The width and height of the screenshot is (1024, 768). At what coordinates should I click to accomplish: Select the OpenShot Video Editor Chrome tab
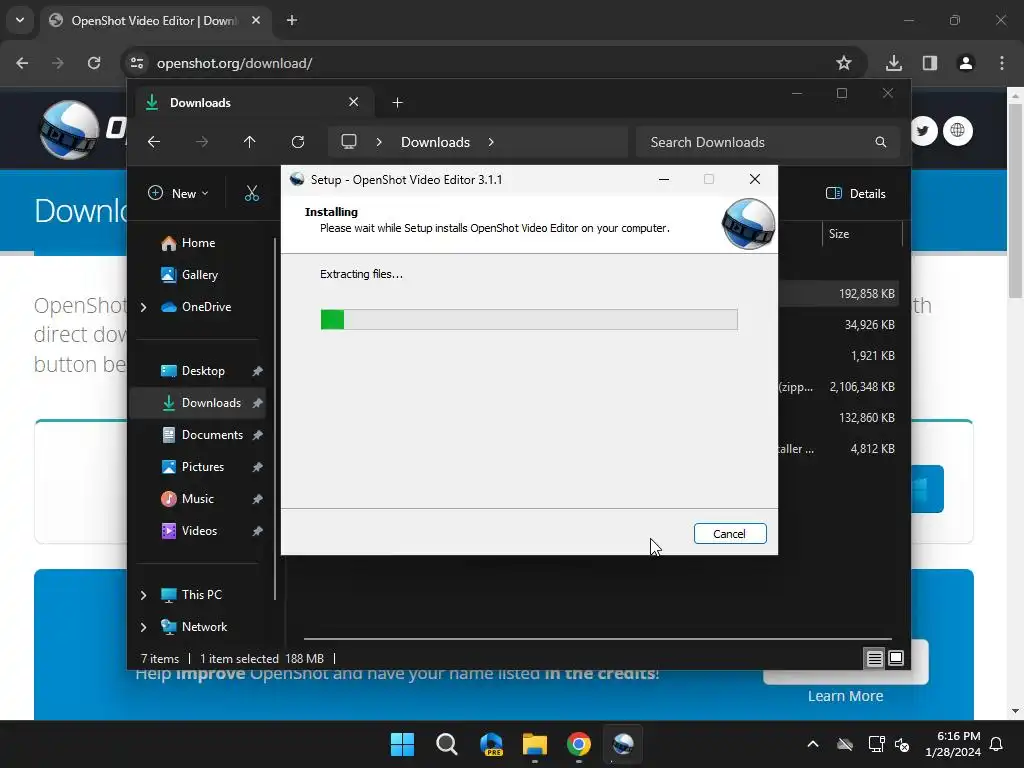[x=155, y=21]
